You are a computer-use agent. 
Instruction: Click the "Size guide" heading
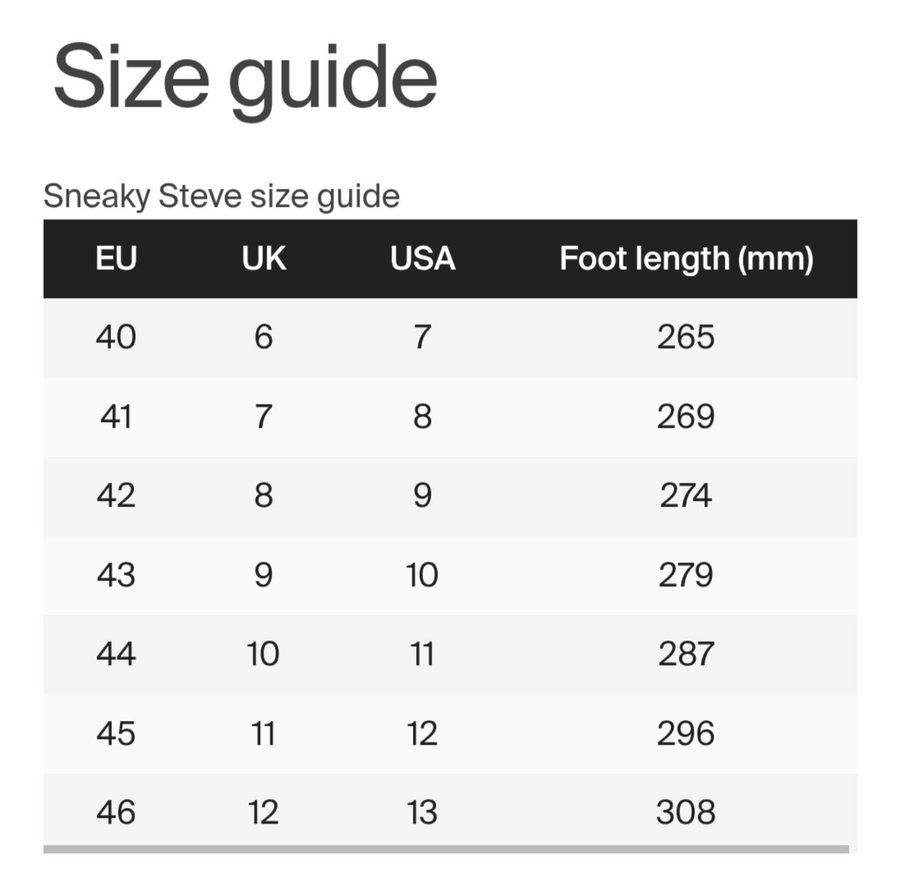(x=245, y=80)
